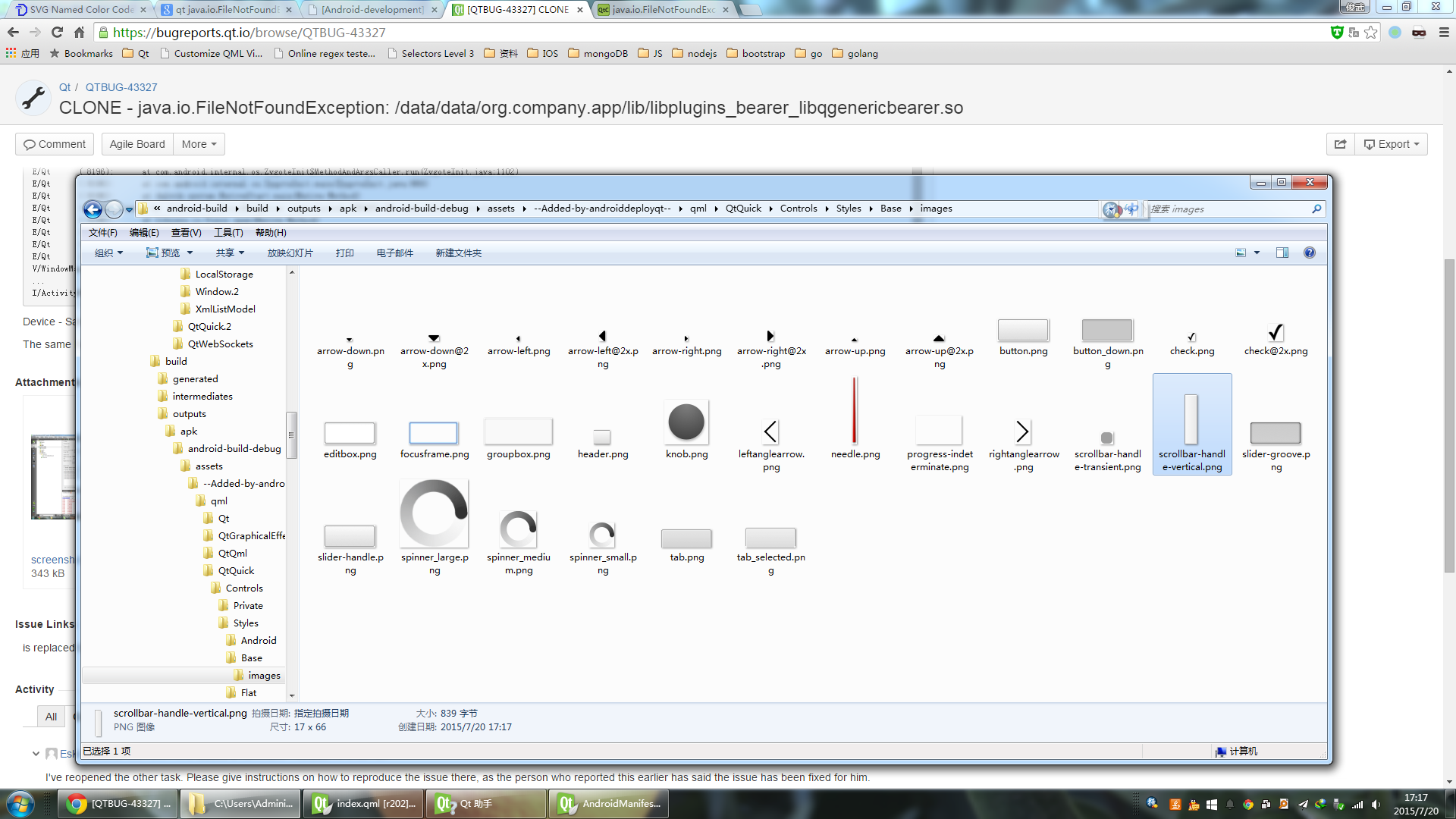Click bug page share icon button
The height and width of the screenshot is (819, 1456).
(x=1340, y=144)
